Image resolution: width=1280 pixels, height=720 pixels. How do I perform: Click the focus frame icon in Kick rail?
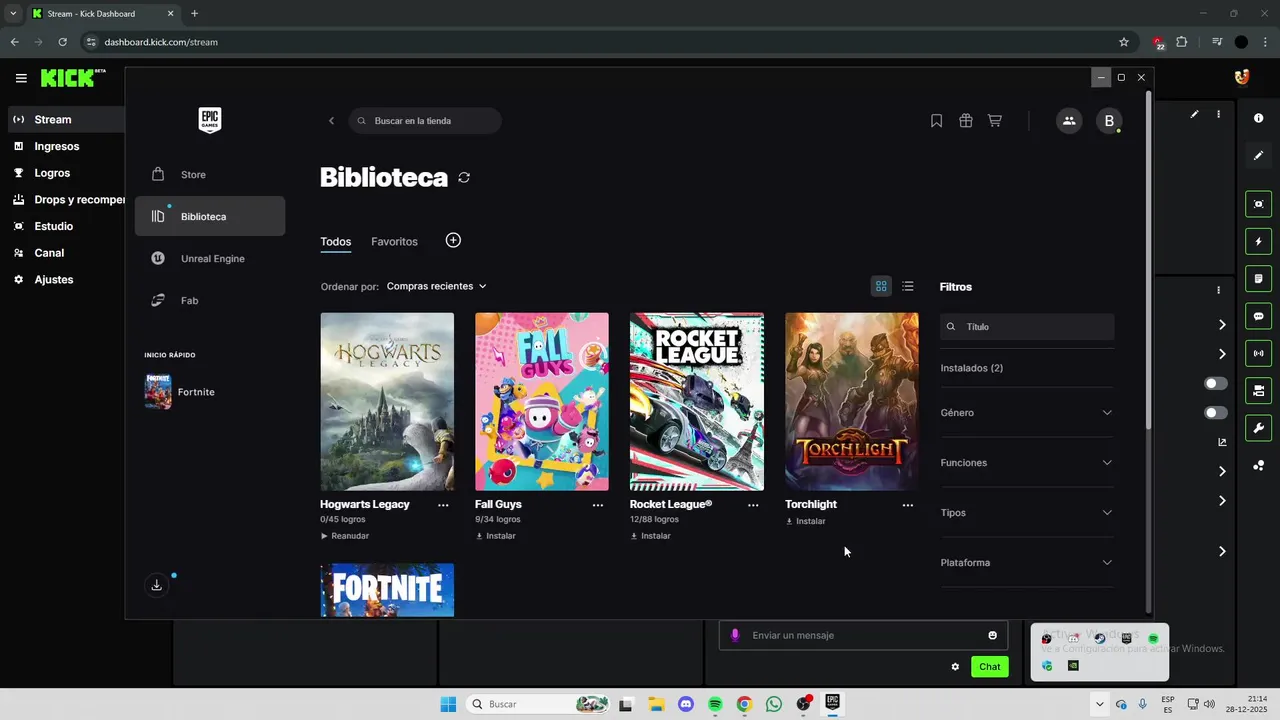(1259, 204)
